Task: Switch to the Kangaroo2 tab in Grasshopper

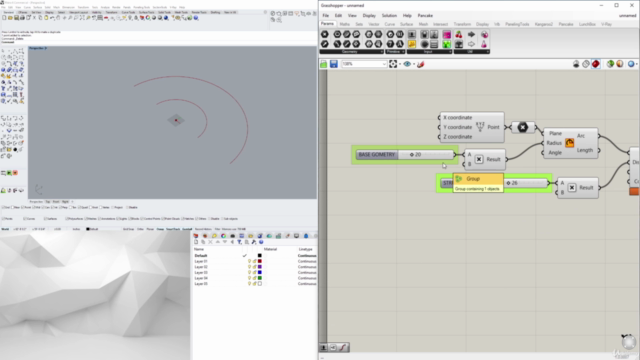Action: tap(544, 24)
